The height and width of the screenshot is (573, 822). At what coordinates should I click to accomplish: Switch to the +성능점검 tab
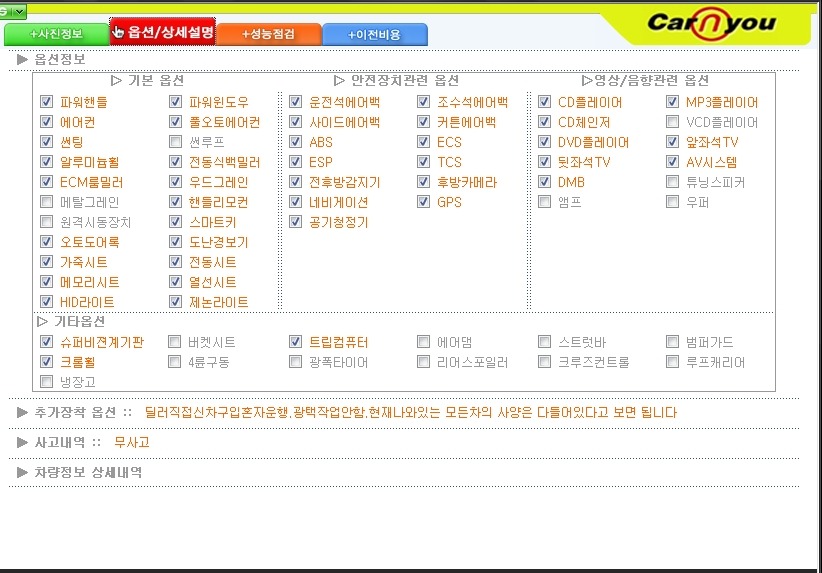tap(268, 34)
